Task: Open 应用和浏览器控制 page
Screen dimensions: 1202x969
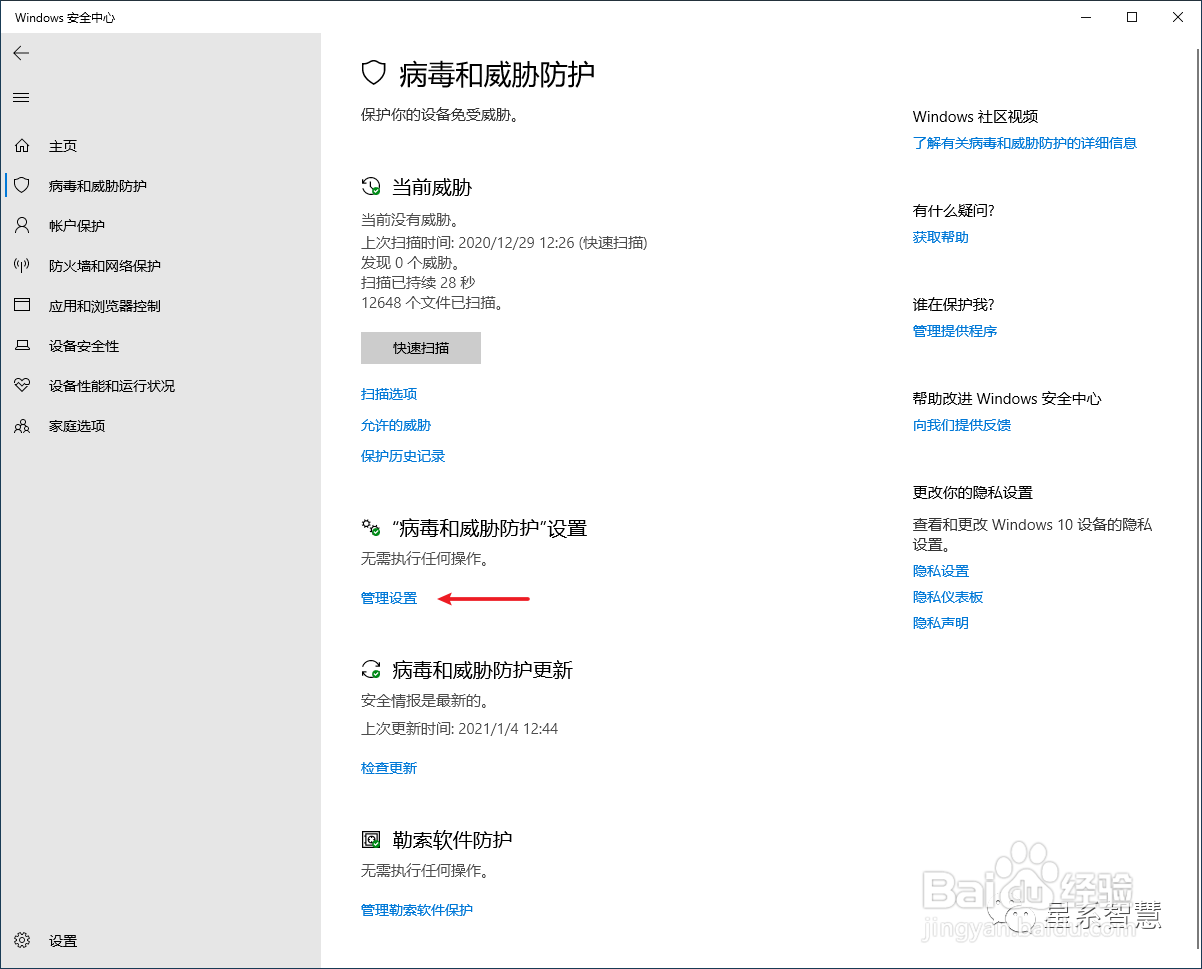Action: (x=105, y=306)
